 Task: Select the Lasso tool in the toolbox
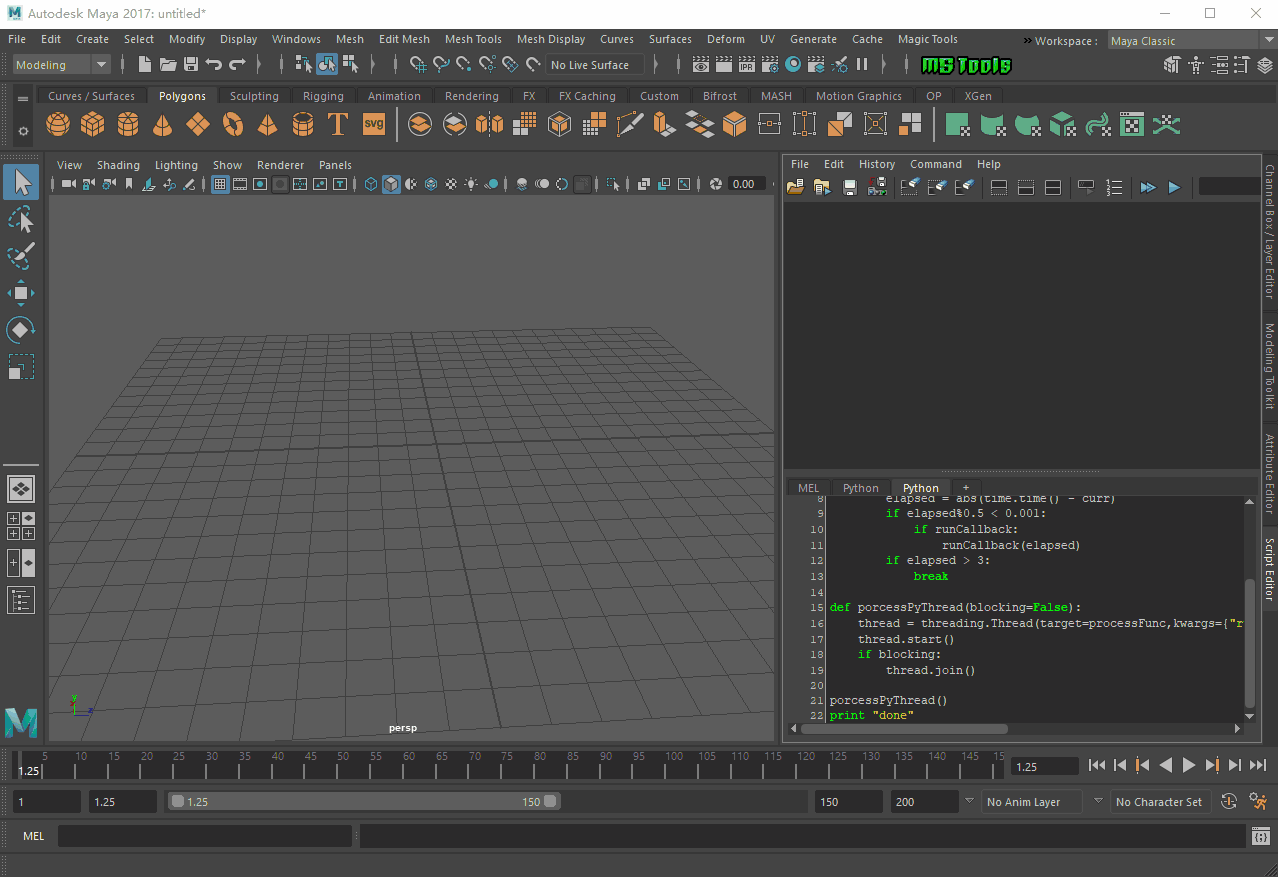(x=21, y=219)
